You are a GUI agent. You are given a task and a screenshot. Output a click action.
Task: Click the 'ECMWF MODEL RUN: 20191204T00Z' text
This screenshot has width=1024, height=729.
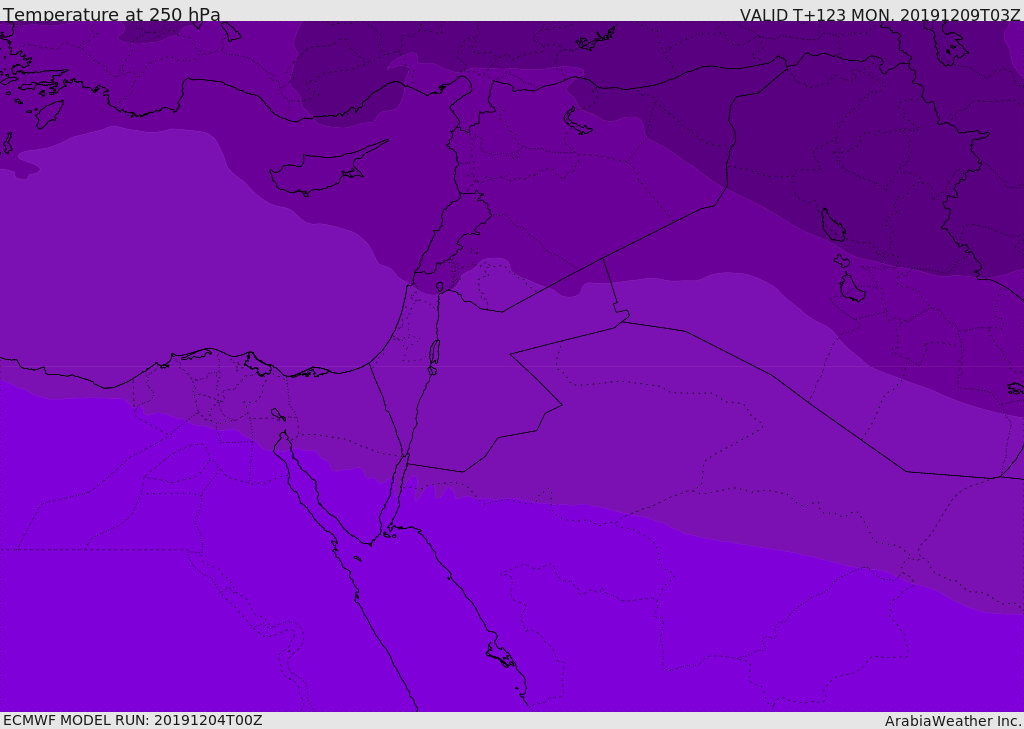(x=133, y=720)
